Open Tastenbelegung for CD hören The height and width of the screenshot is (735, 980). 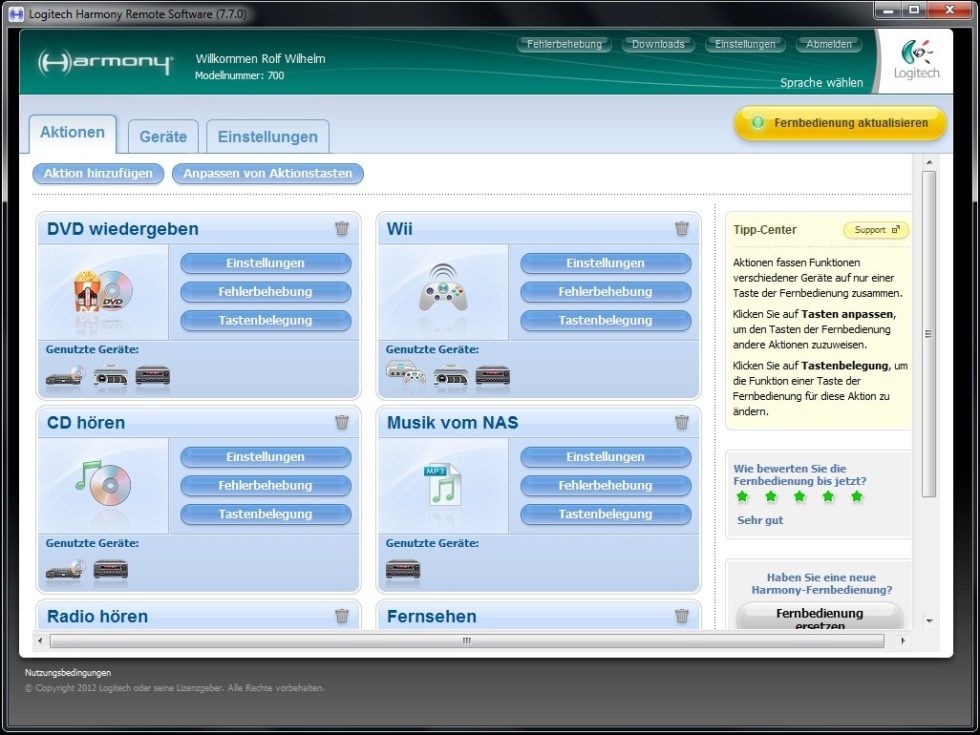tap(265, 514)
